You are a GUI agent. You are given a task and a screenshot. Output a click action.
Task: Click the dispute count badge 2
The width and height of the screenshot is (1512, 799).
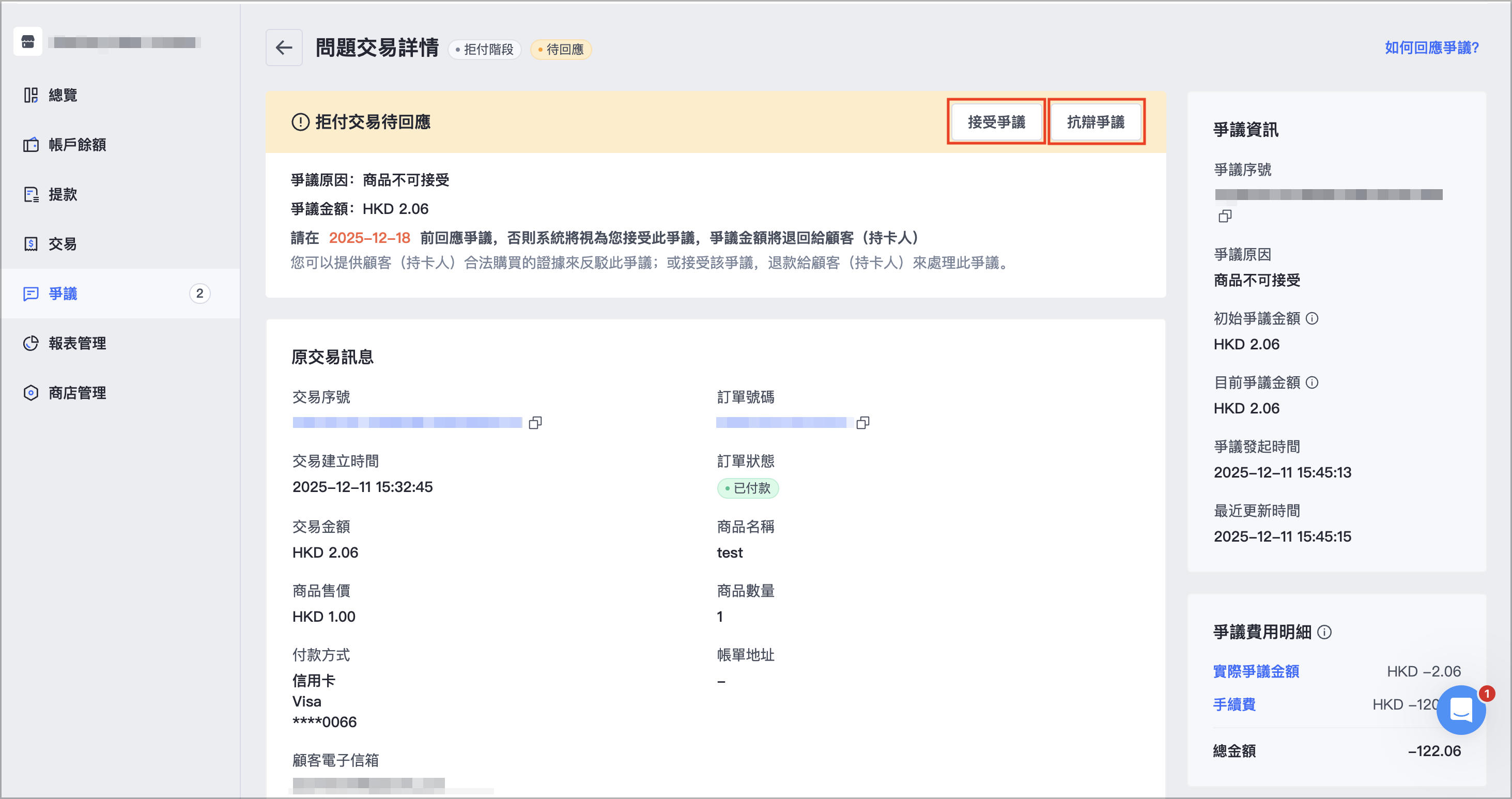tap(199, 294)
